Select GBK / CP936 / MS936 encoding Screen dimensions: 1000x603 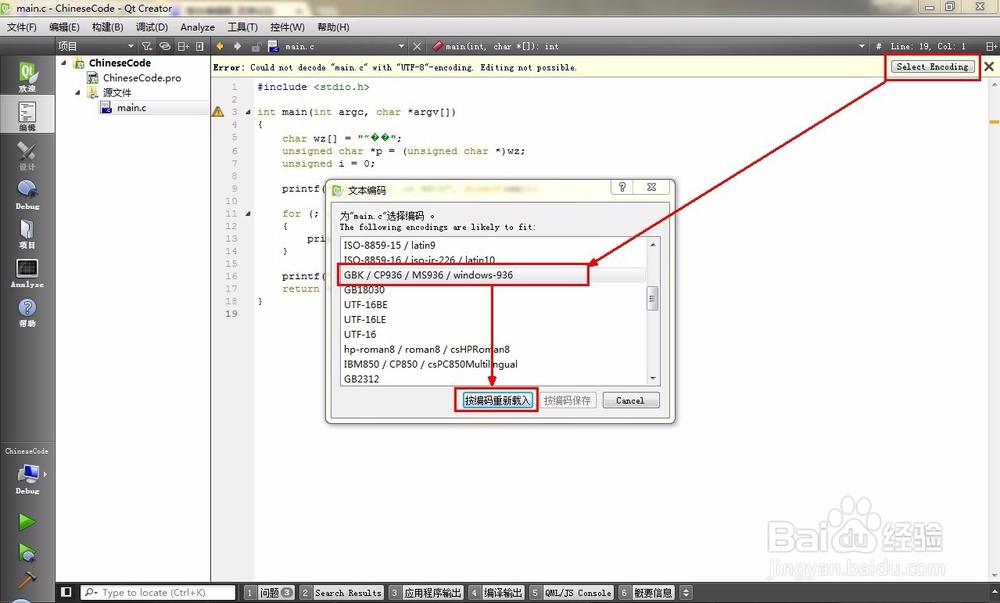[x=493, y=275]
